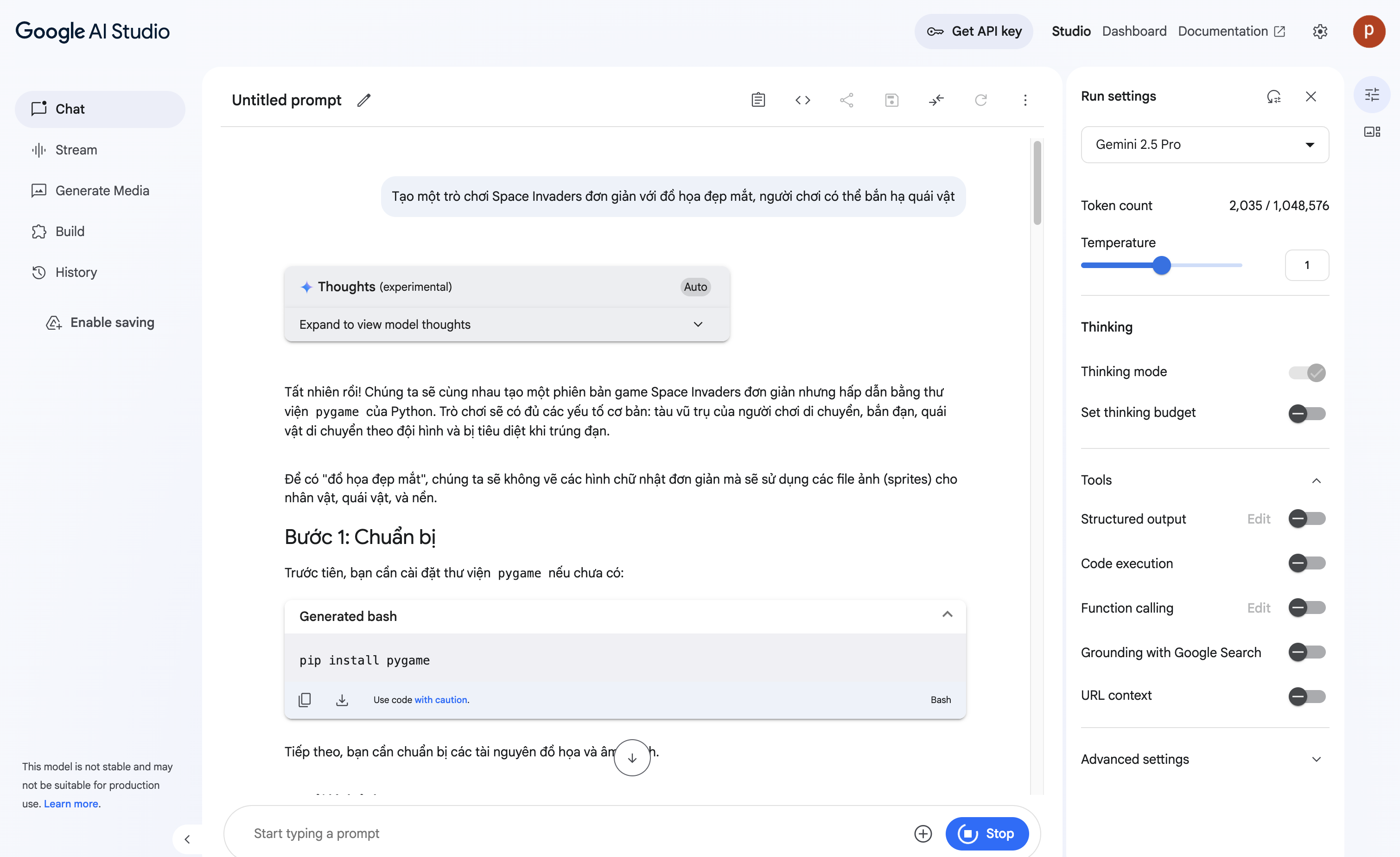Open the system instructions clipboard icon
Screen dimensions: 1400x857
click(758, 100)
